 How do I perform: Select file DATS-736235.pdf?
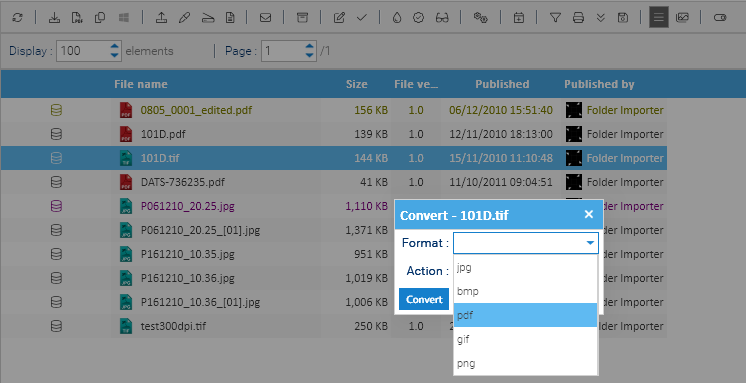pyautogui.click(x=182, y=182)
